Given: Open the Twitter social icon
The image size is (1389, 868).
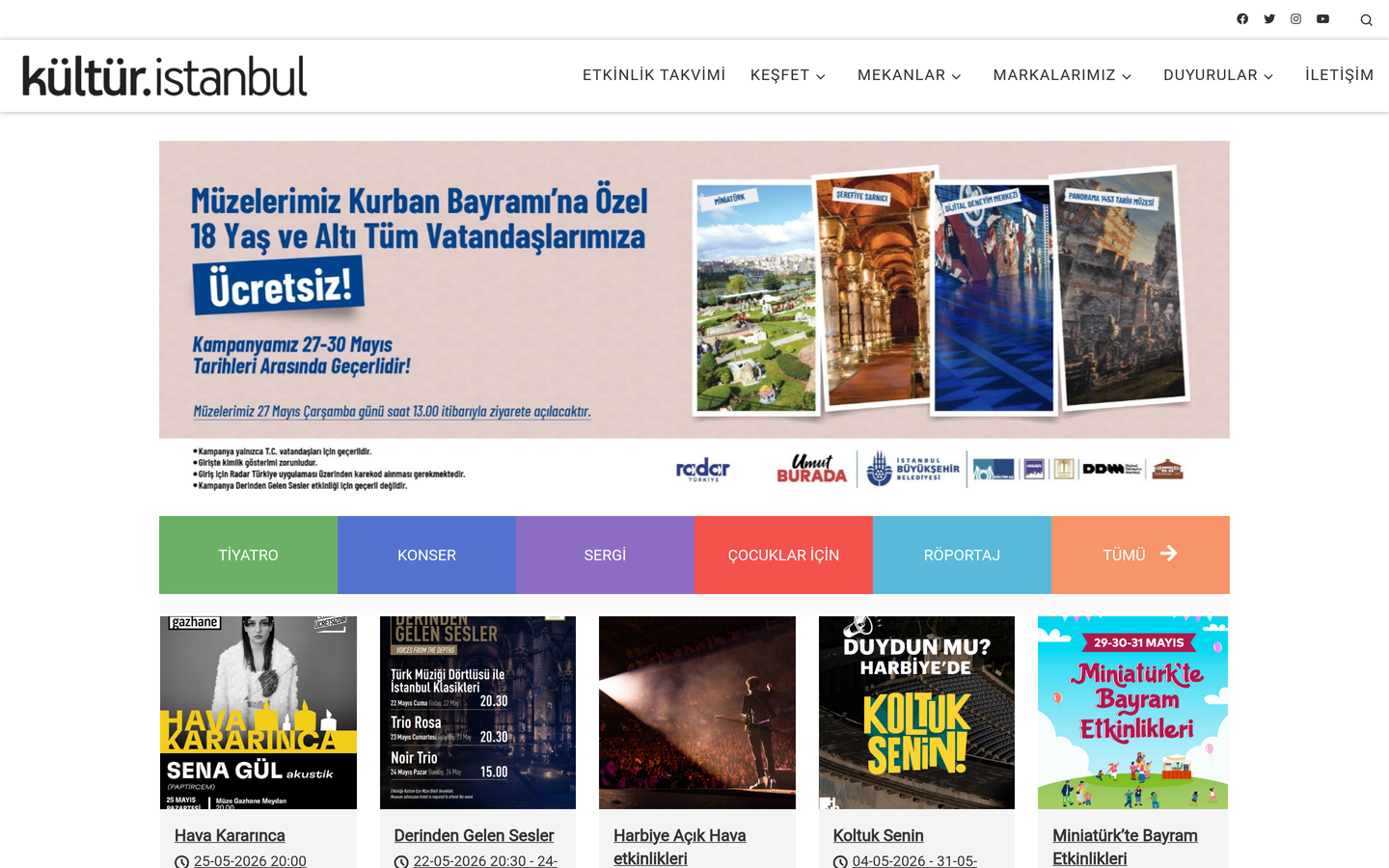Looking at the screenshot, I should [1269, 19].
